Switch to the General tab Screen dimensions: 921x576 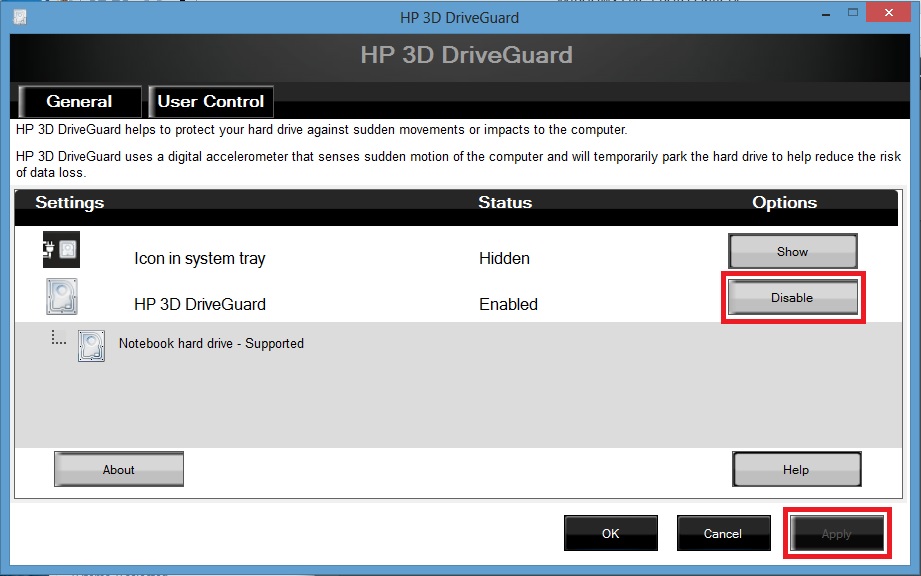(79, 102)
